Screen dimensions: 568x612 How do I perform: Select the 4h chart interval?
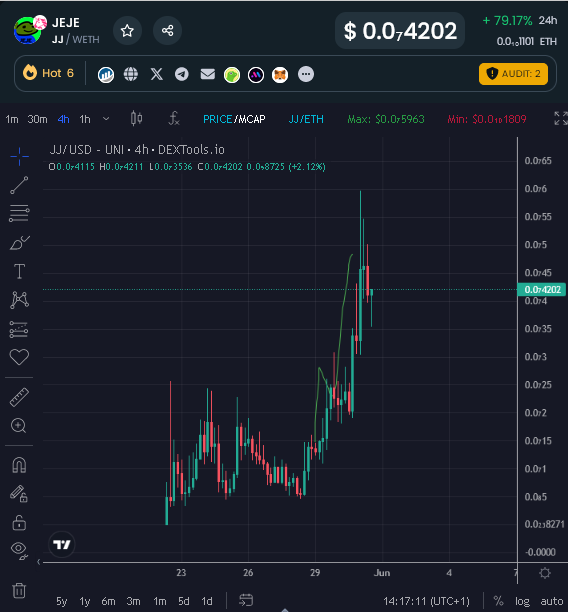(64, 119)
